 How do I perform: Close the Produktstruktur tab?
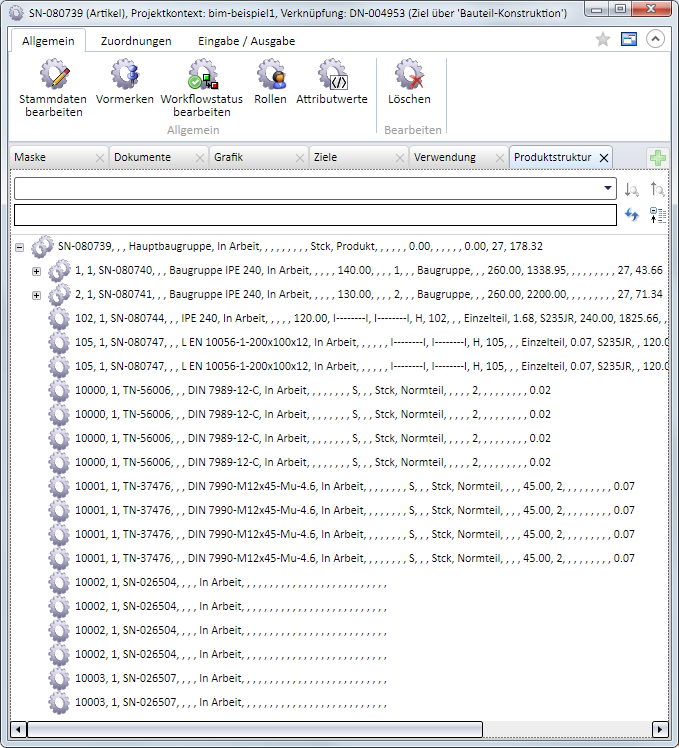tap(603, 158)
